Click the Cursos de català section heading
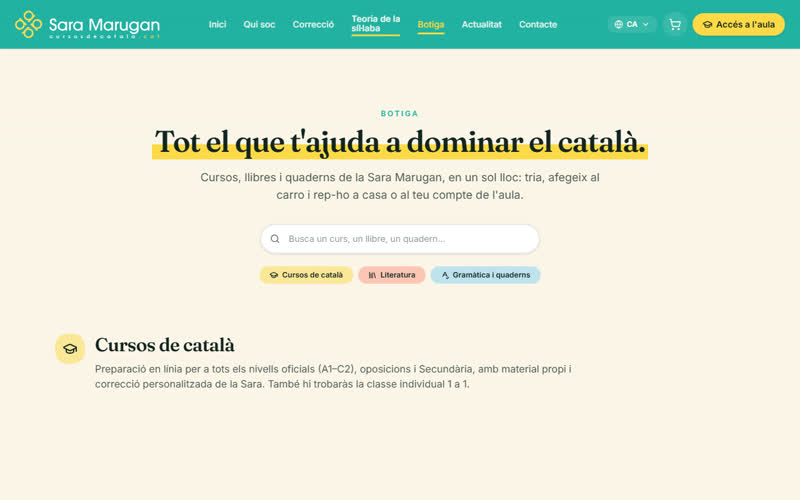Image resolution: width=800 pixels, height=500 pixels. point(165,345)
